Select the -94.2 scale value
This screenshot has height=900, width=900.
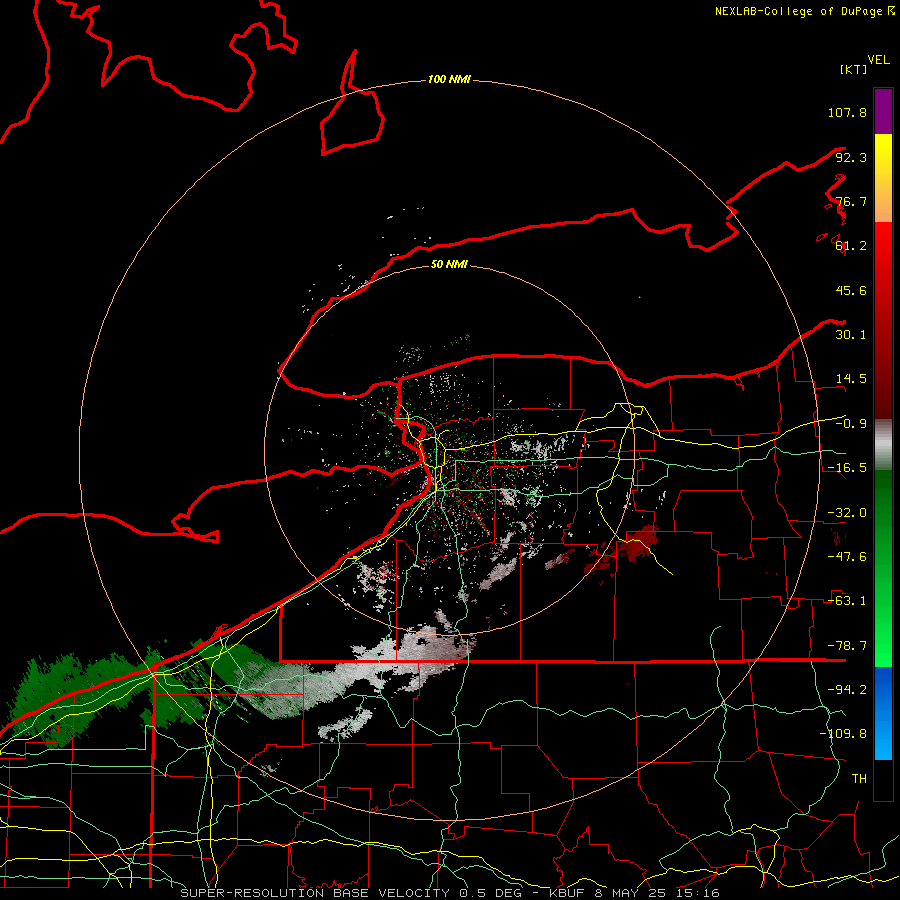[847, 690]
